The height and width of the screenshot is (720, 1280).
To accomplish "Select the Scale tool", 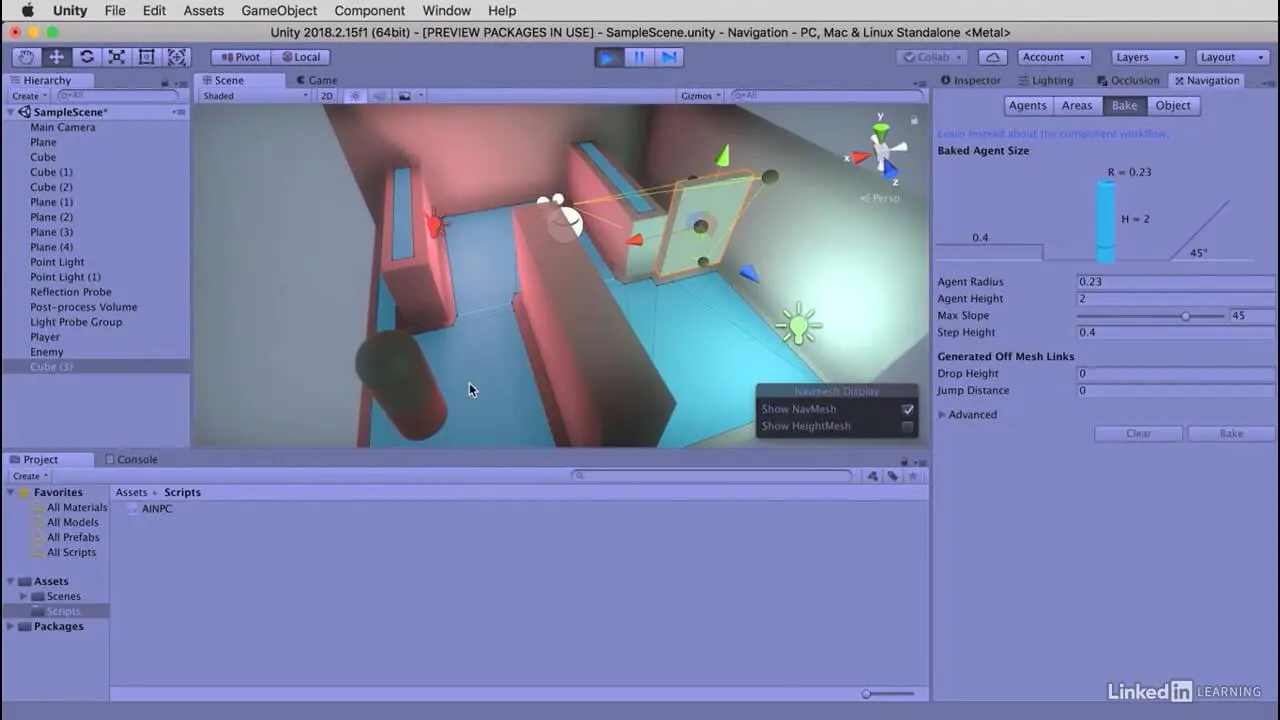I will tap(117, 57).
